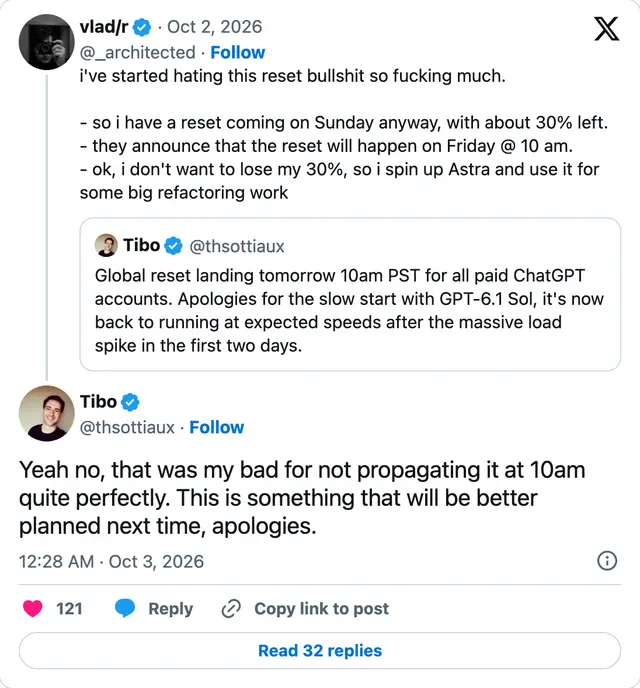The height and width of the screenshot is (688, 640).
Task: Click vlad/r's verified badge
Action: coord(142,27)
